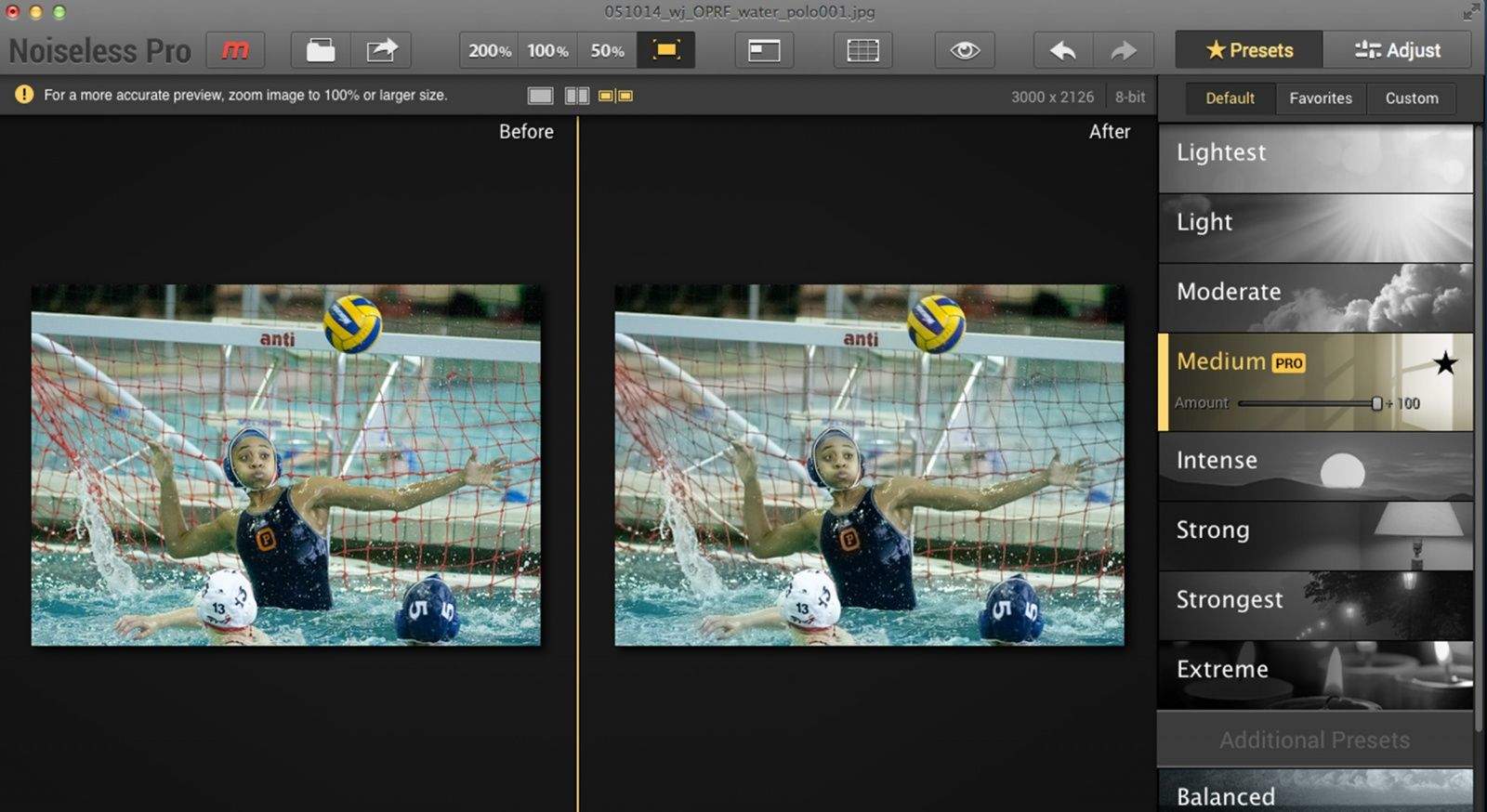Select the fit-to-screen zoom icon
The height and width of the screenshot is (812, 1487).
click(x=666, y=50)
